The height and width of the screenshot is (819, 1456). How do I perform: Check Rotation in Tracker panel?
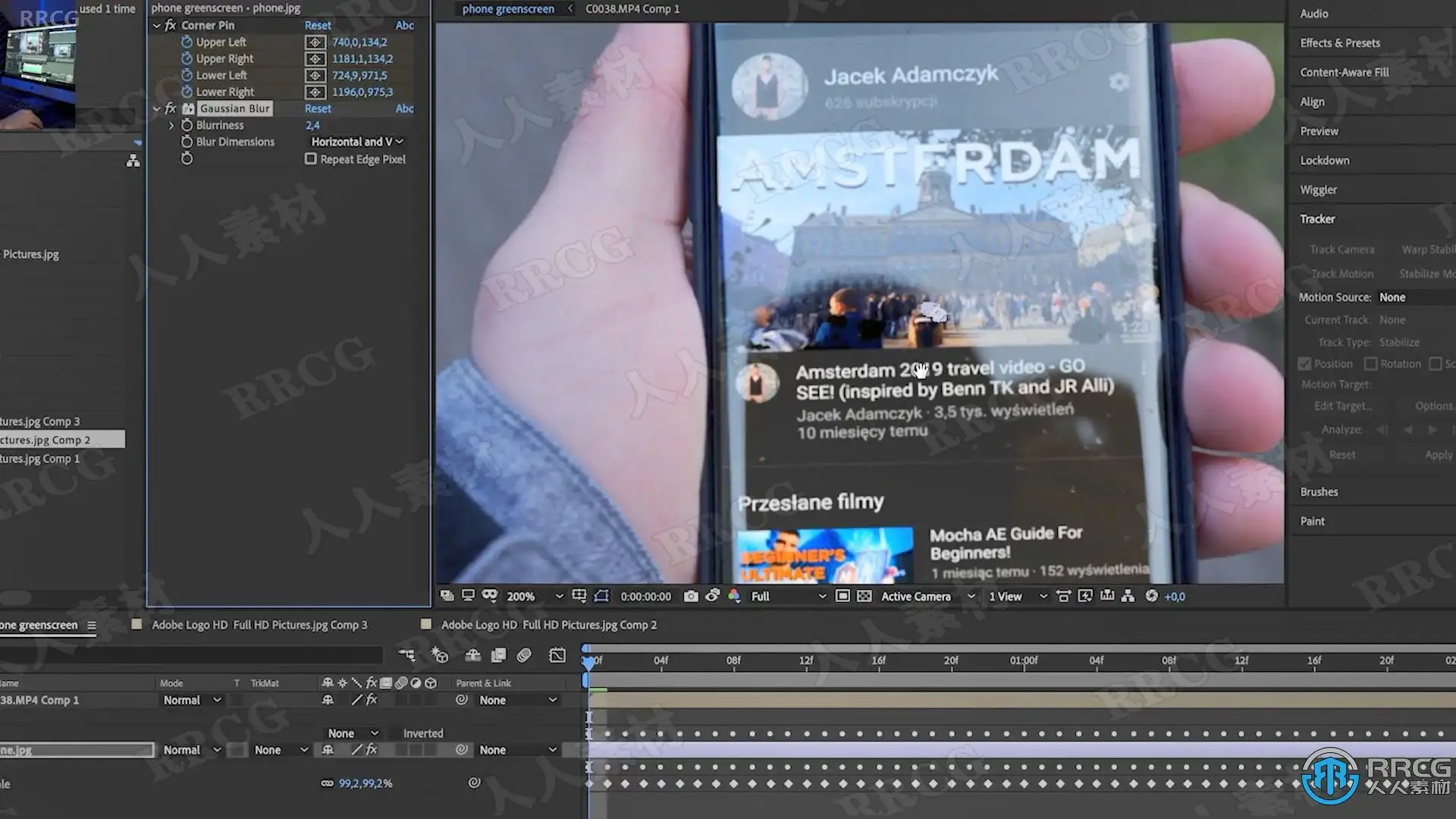(1370, 364)
